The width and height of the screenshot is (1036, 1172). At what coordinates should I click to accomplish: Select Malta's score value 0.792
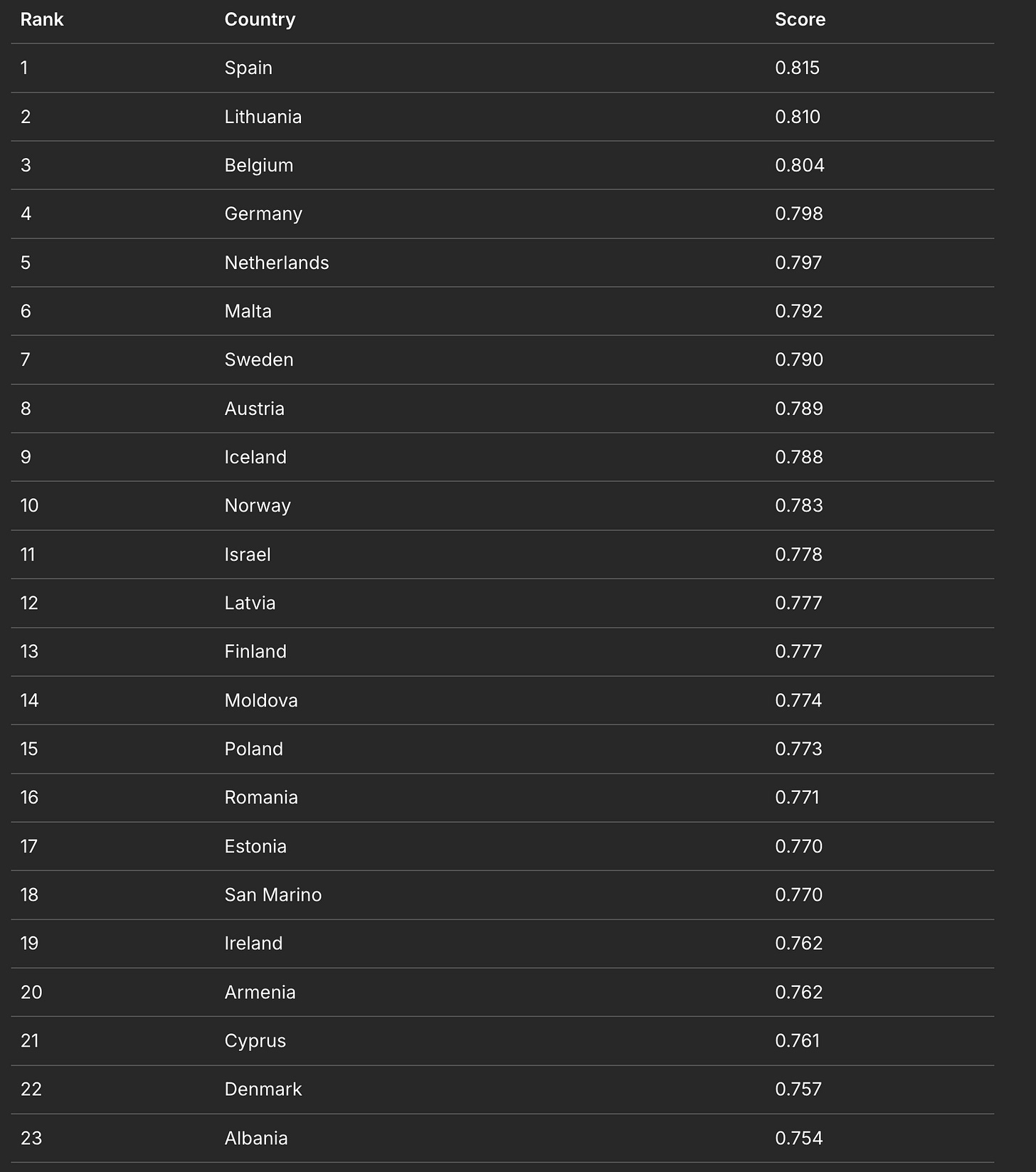pos(799,311)
